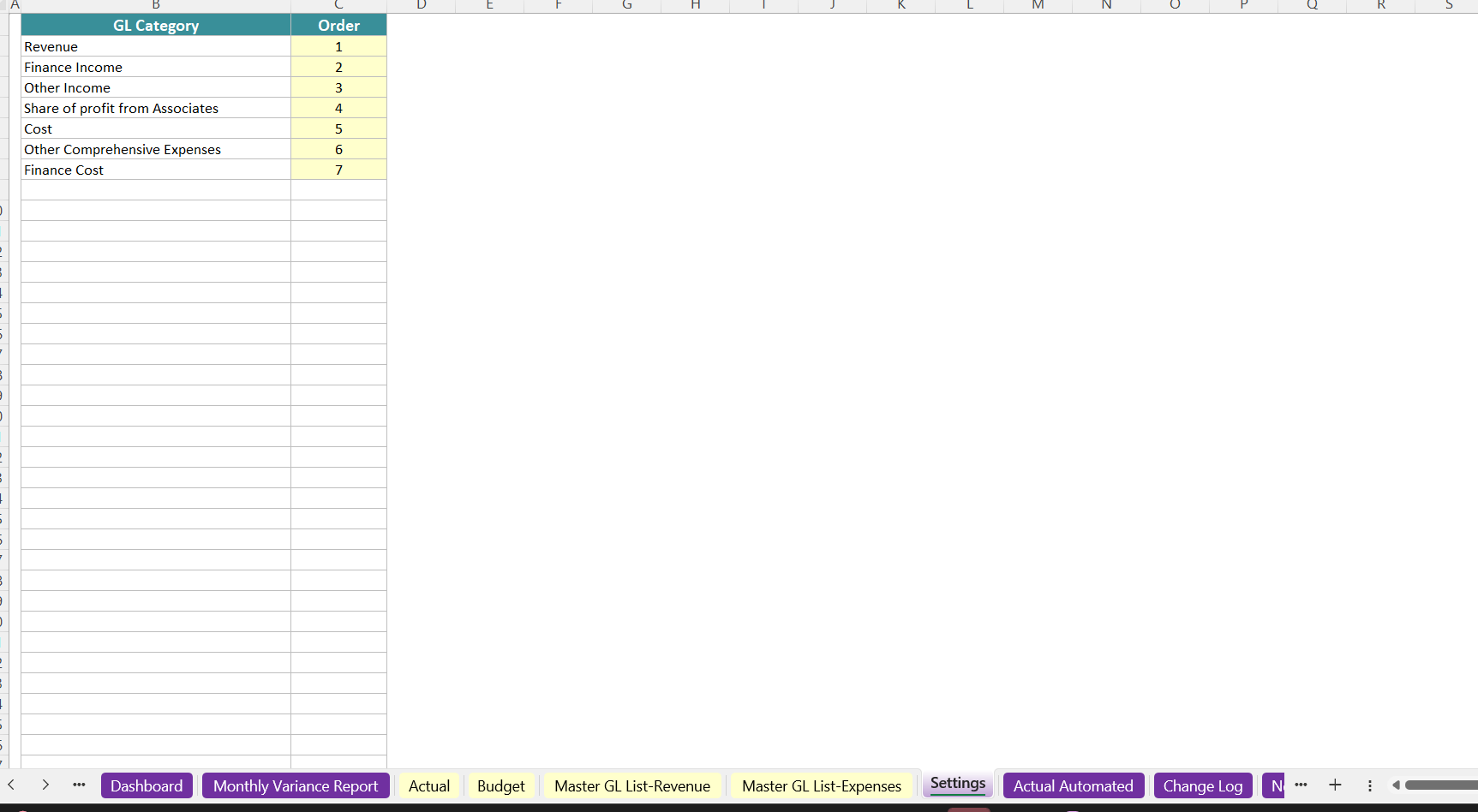Click the left sheet navigation arrow
Screen dimensions: 1478x812
[x=11, y=785]
